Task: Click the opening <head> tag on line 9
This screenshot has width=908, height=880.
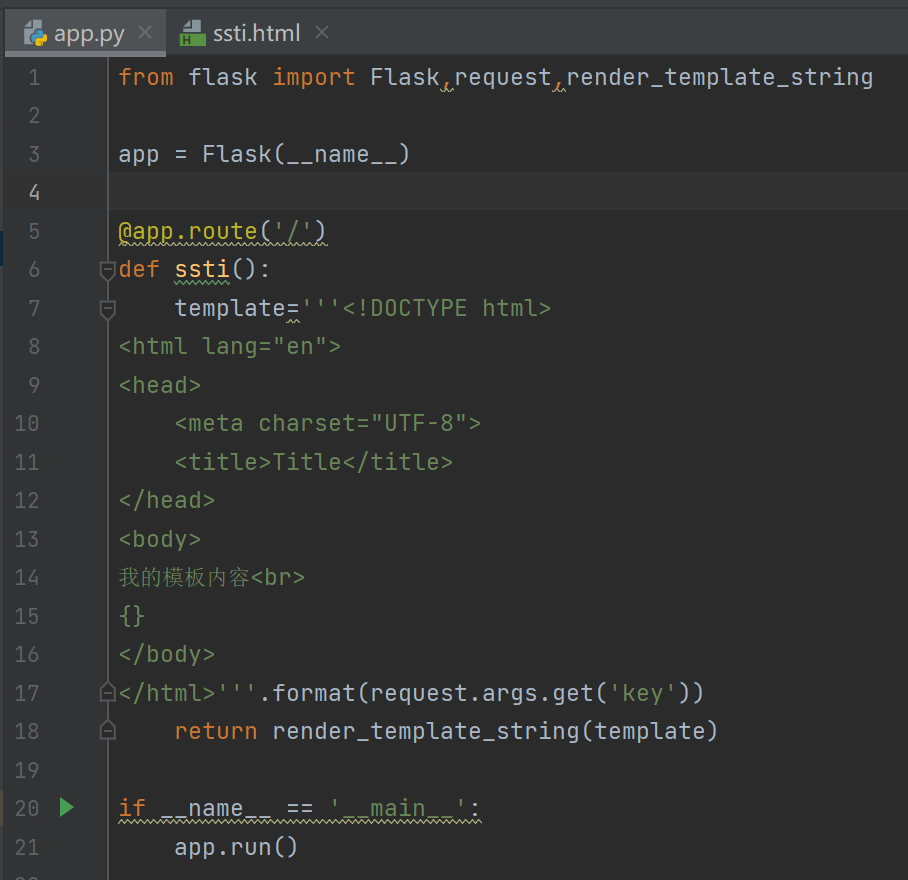Action: pos(160,386)
